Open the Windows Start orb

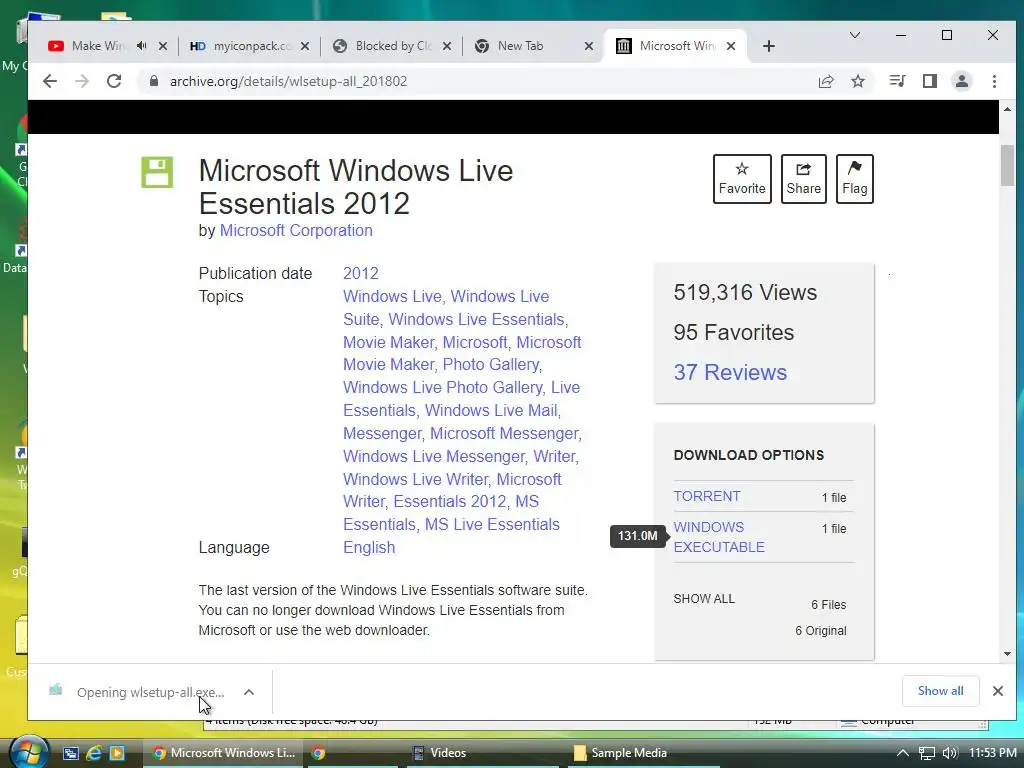pyautogui.click(x=29, y=752)
